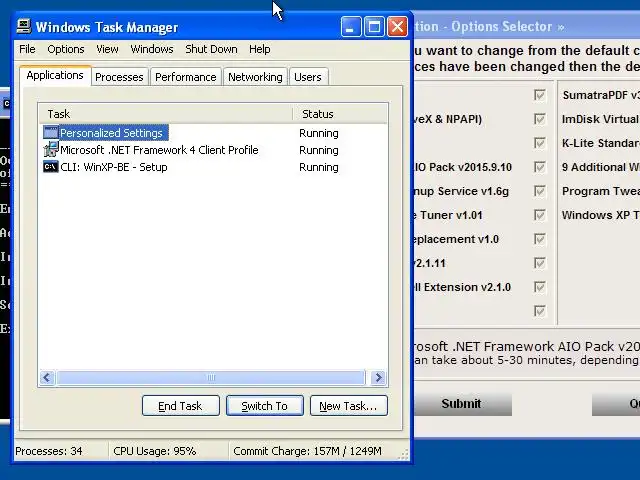Viewport: 640px width, 480px height.
Task: Click ImDisk Virtual item in Options Selector
Action: (x=600, y=119)
